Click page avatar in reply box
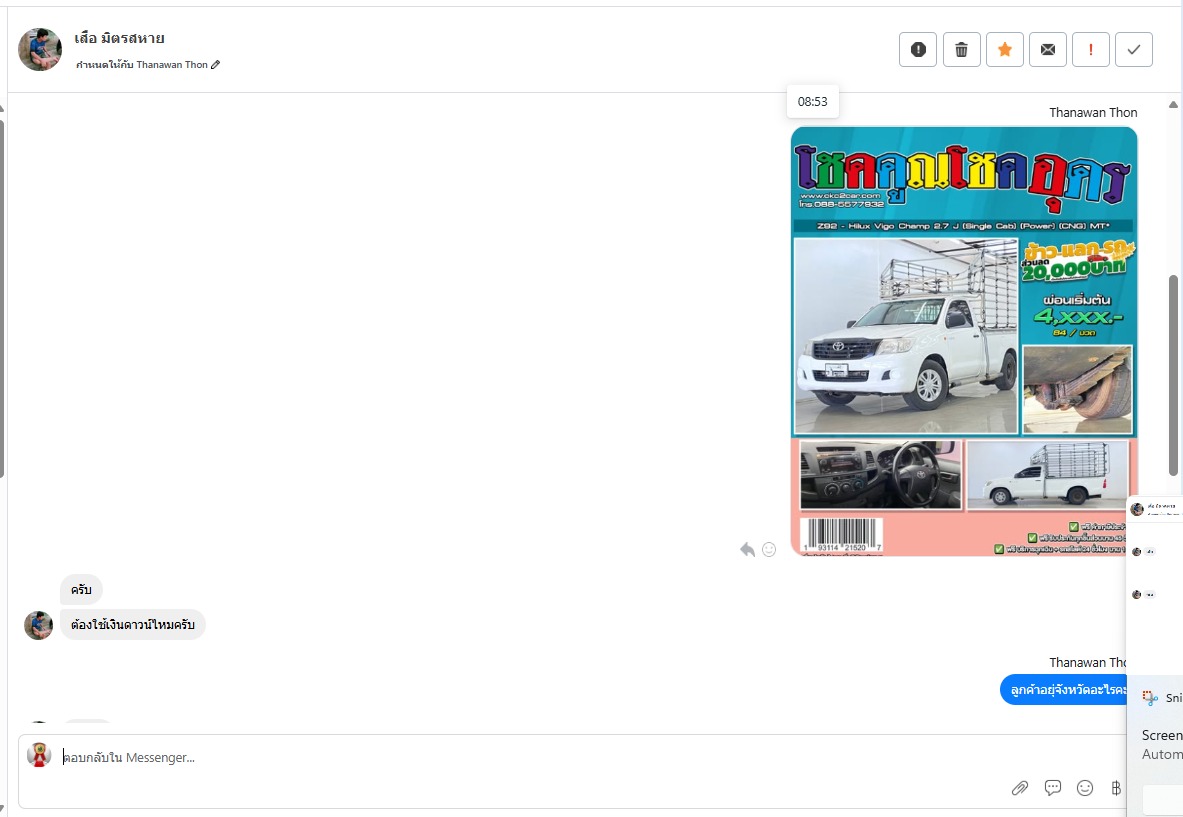Screen dimensions: 1183x817 tap(39, 755)
